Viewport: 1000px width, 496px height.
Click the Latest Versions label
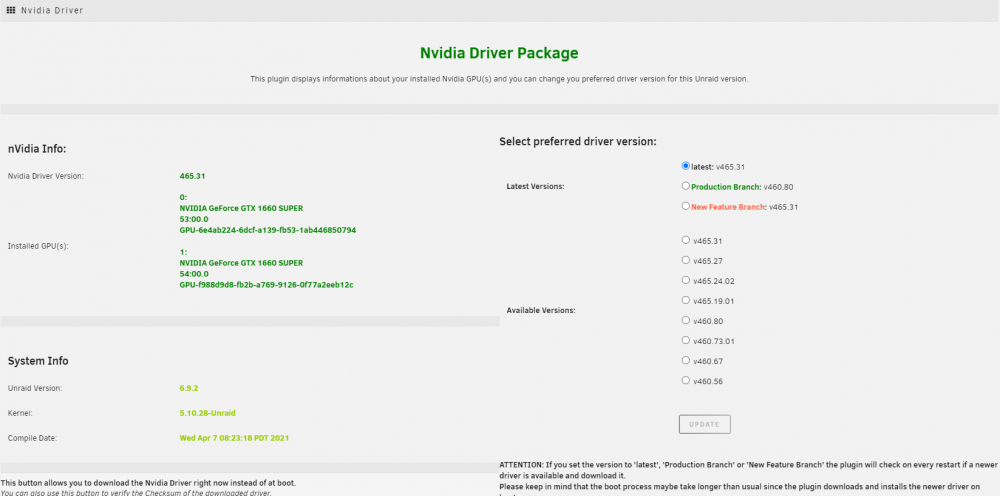[536, 187]
